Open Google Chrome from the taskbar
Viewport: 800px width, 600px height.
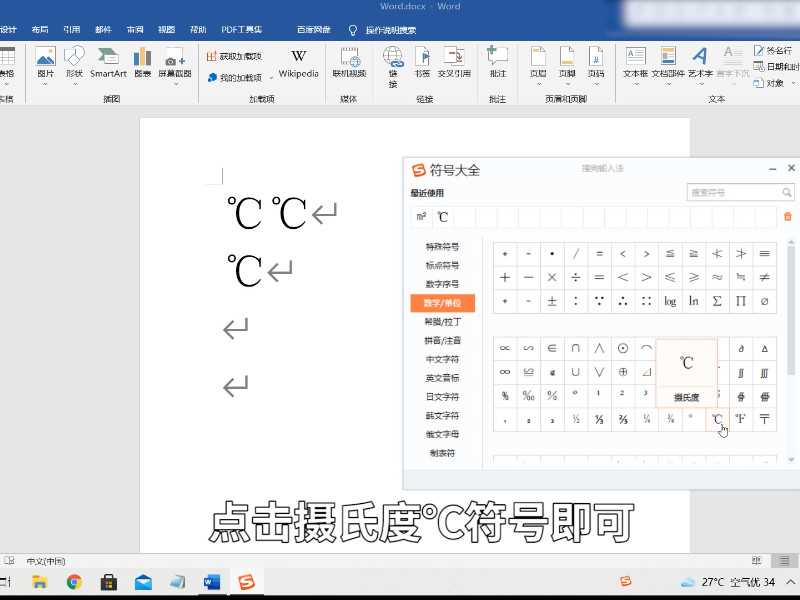74,582
